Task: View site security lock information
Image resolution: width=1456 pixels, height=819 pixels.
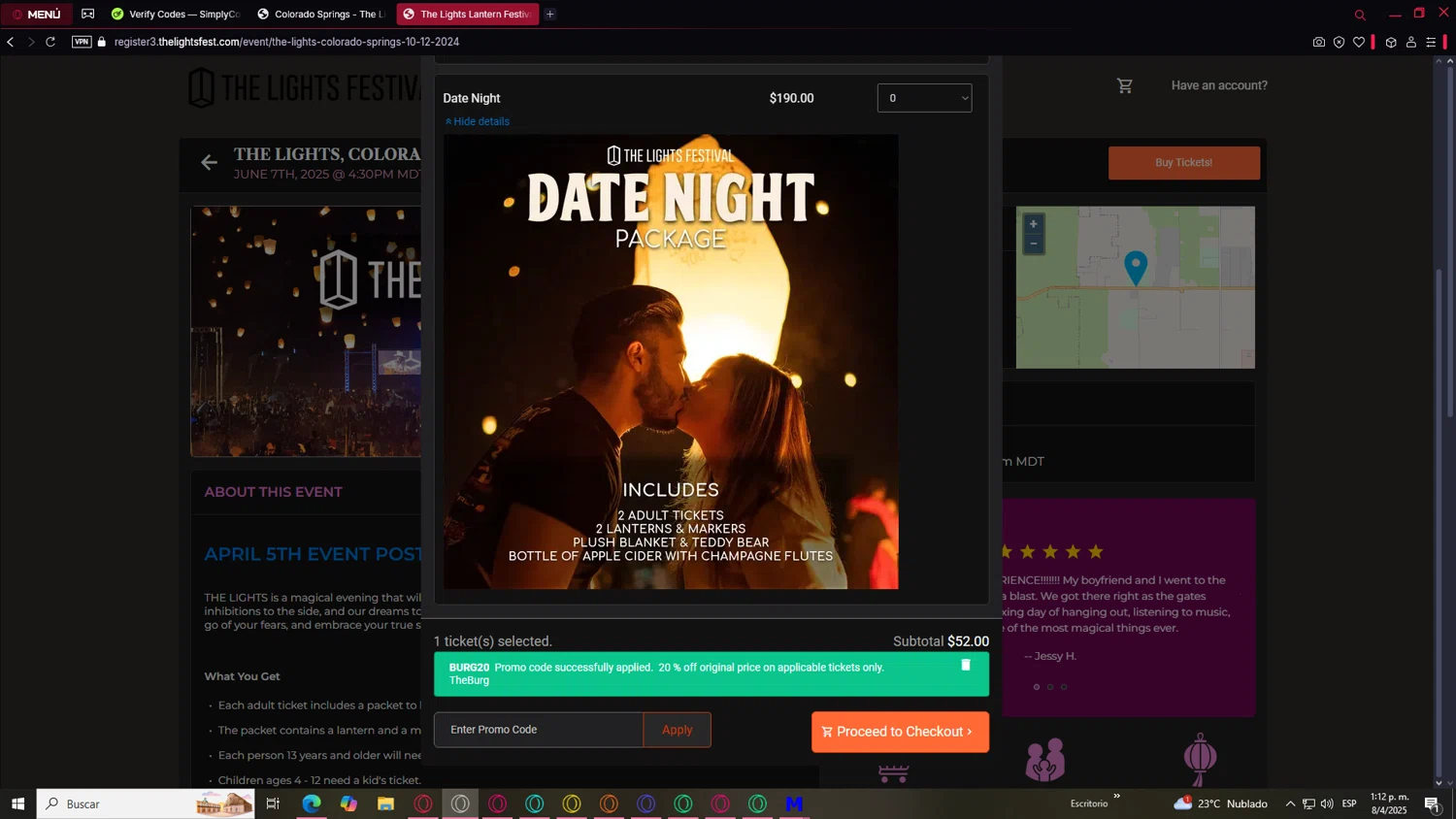Action: point(102,42)
